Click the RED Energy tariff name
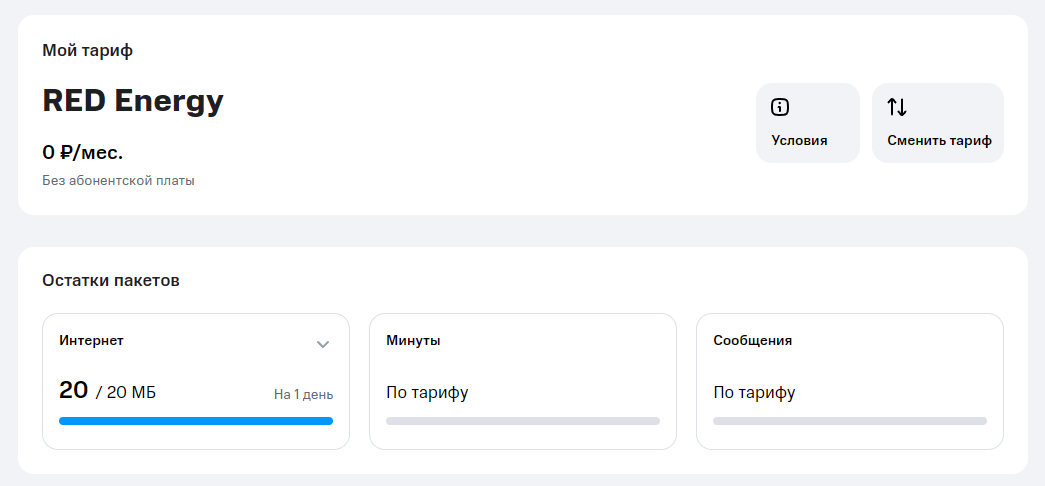 [x=133, y=101]
